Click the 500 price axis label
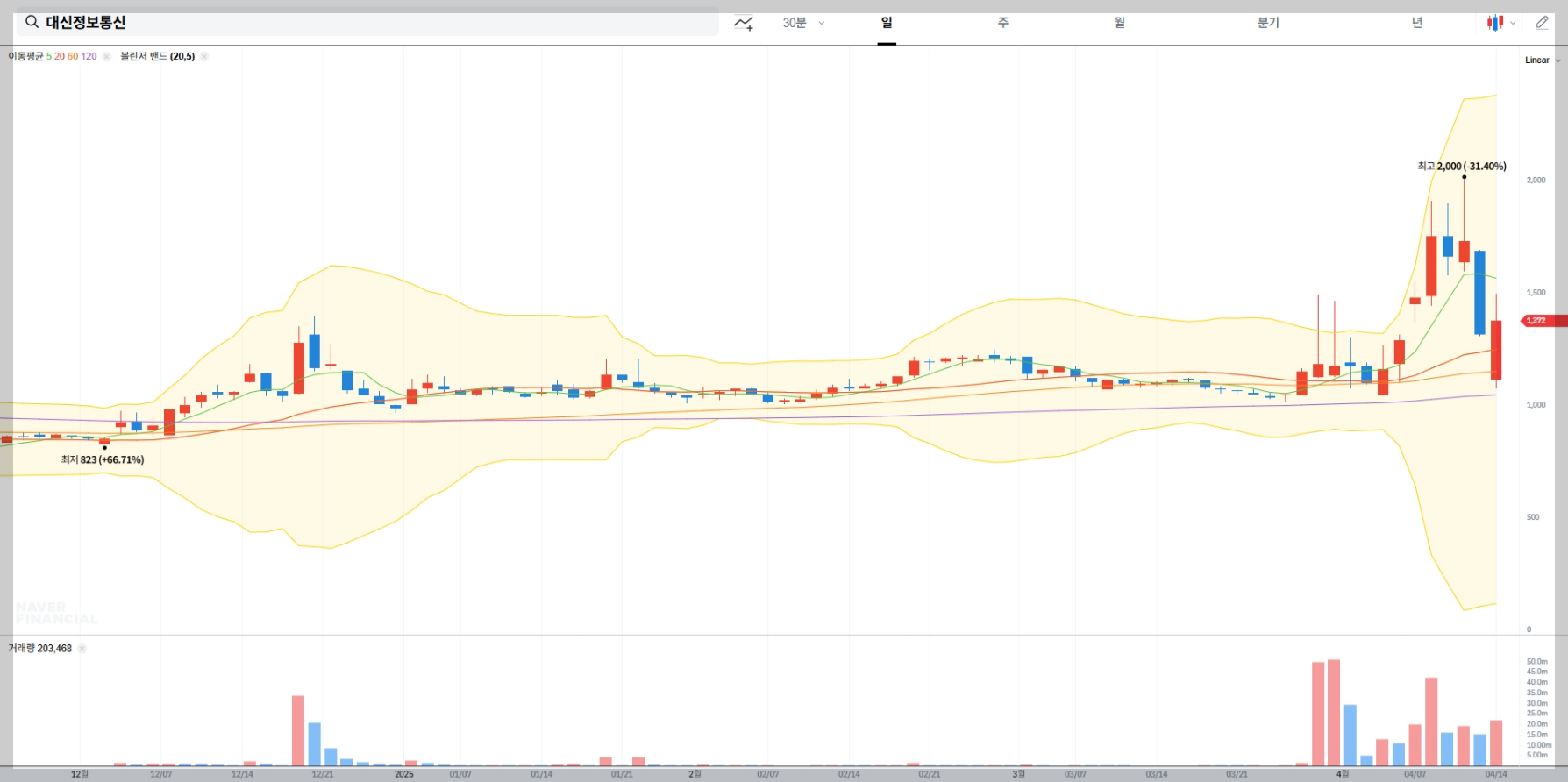 tap(1533, 517)
